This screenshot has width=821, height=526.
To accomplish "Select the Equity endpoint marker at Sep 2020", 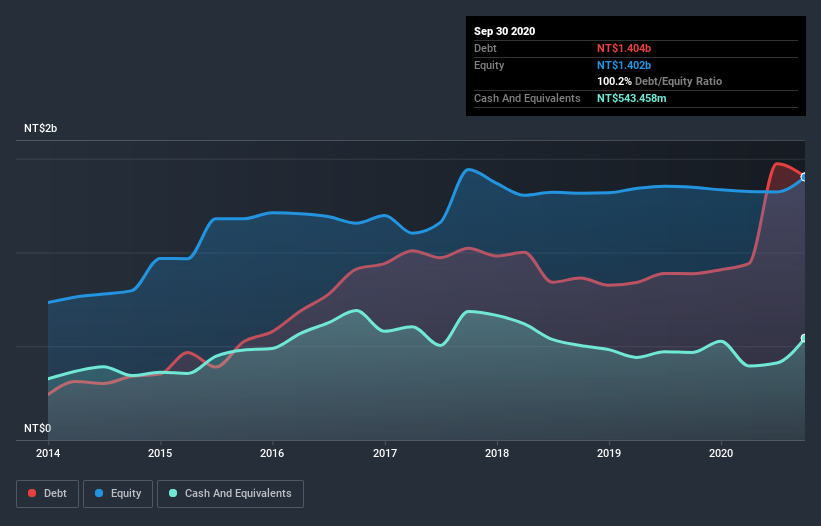I will pyautogui.click(x=804, y=177).
